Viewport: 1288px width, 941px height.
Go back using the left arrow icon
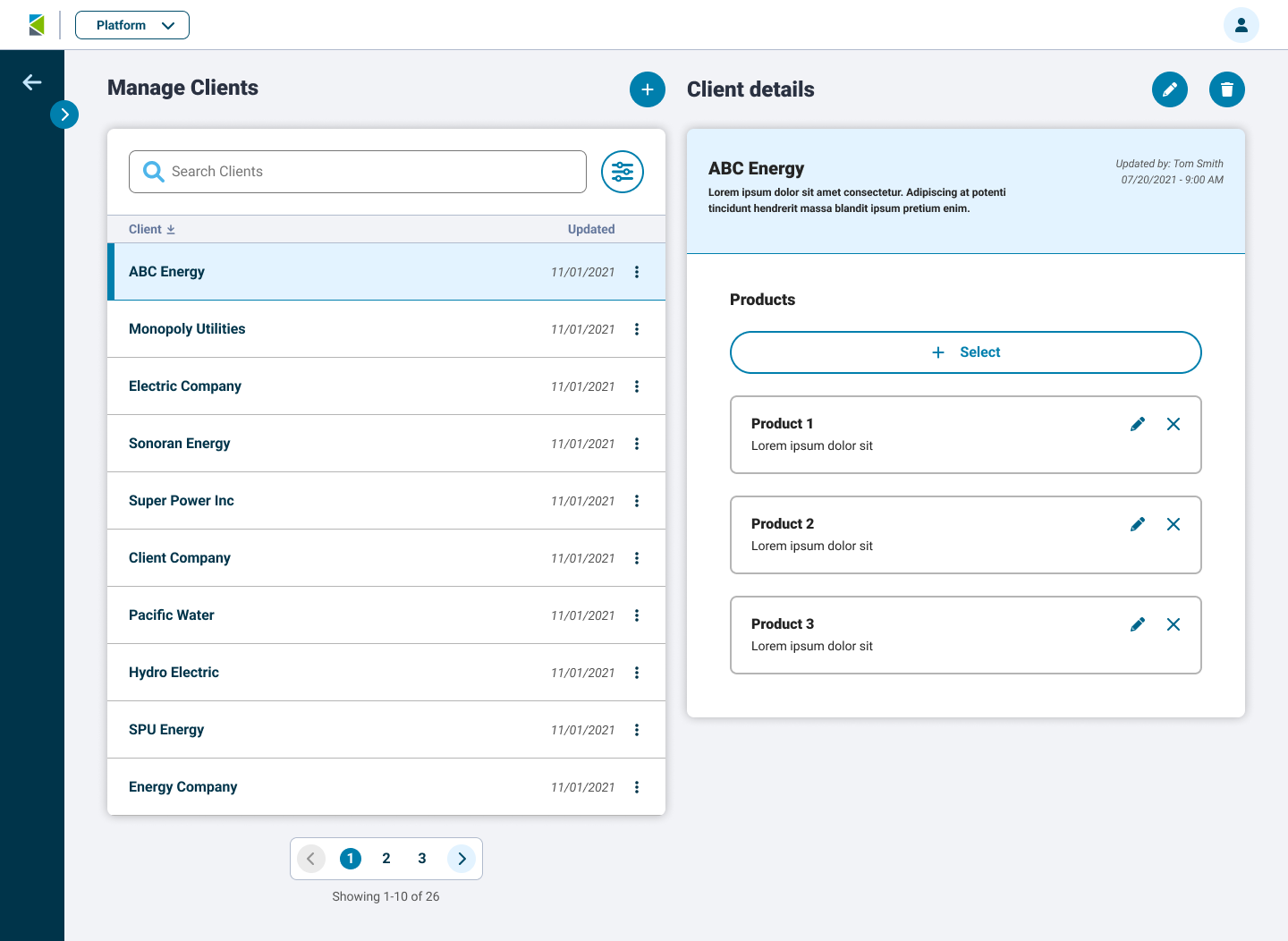click(32, 82)
